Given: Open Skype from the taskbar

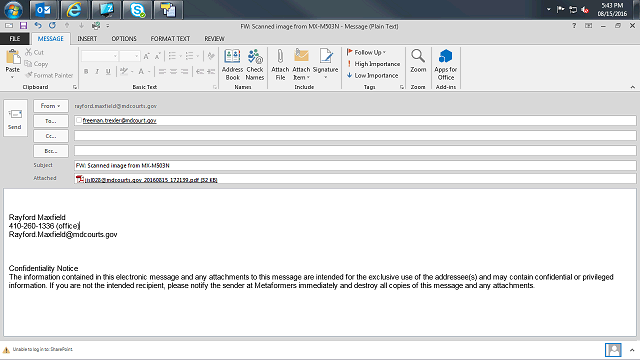Looking at the screenshot, I should point(137,9).
